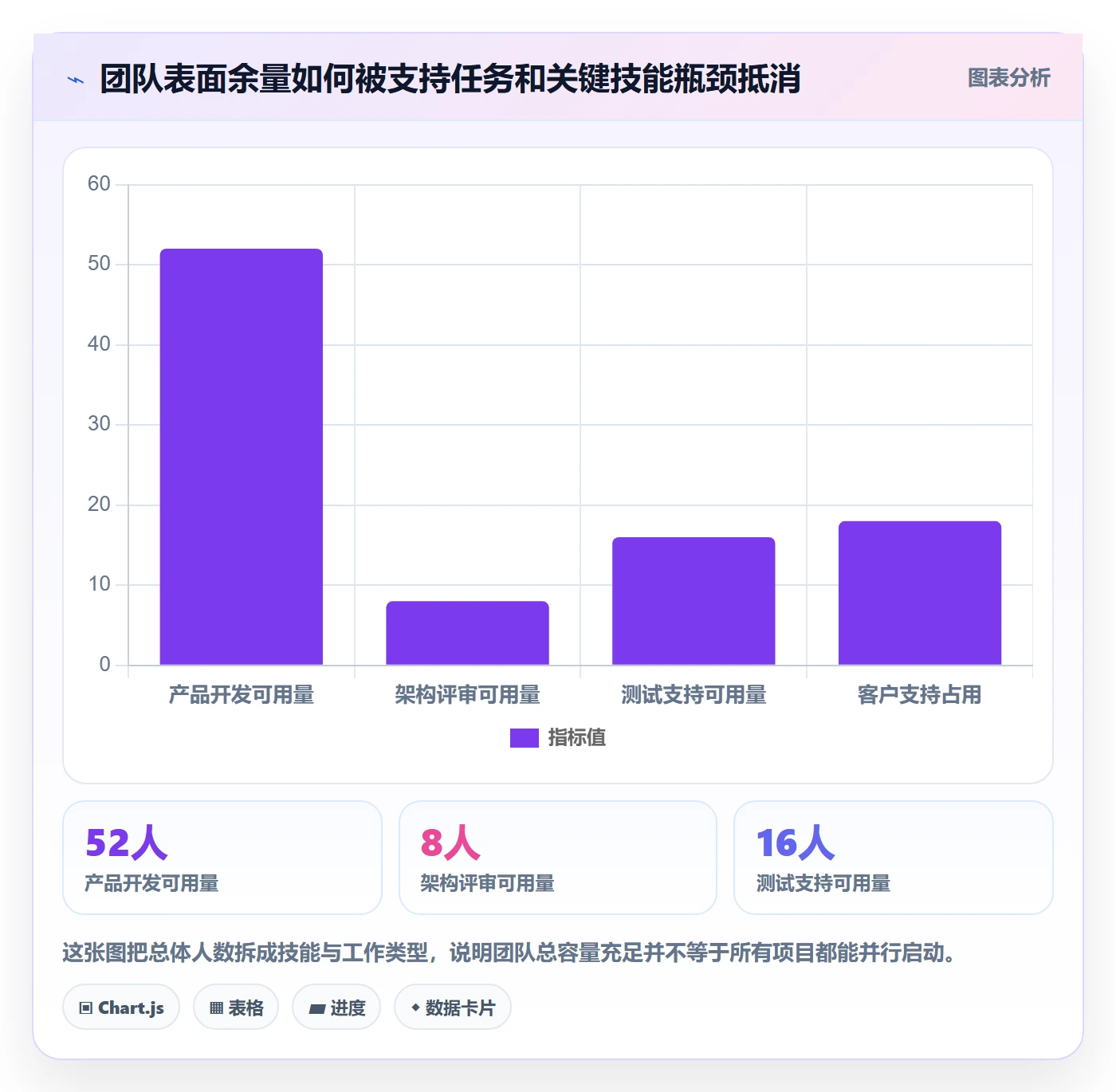
Task: Toggle the 指标值 legend color swatch
Action: click(x=524, y=738)
